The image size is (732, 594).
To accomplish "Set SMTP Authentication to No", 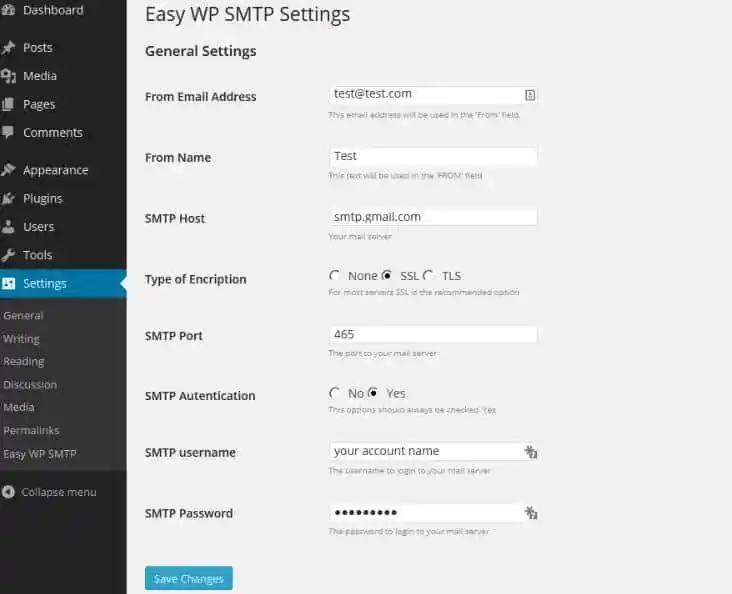I will point(334,394).
